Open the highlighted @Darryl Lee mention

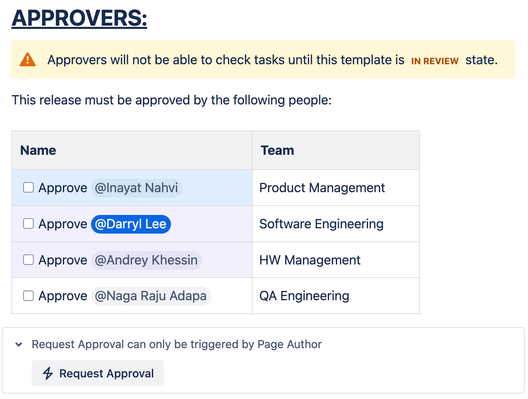pyautogui.click(x=131, y=224)
